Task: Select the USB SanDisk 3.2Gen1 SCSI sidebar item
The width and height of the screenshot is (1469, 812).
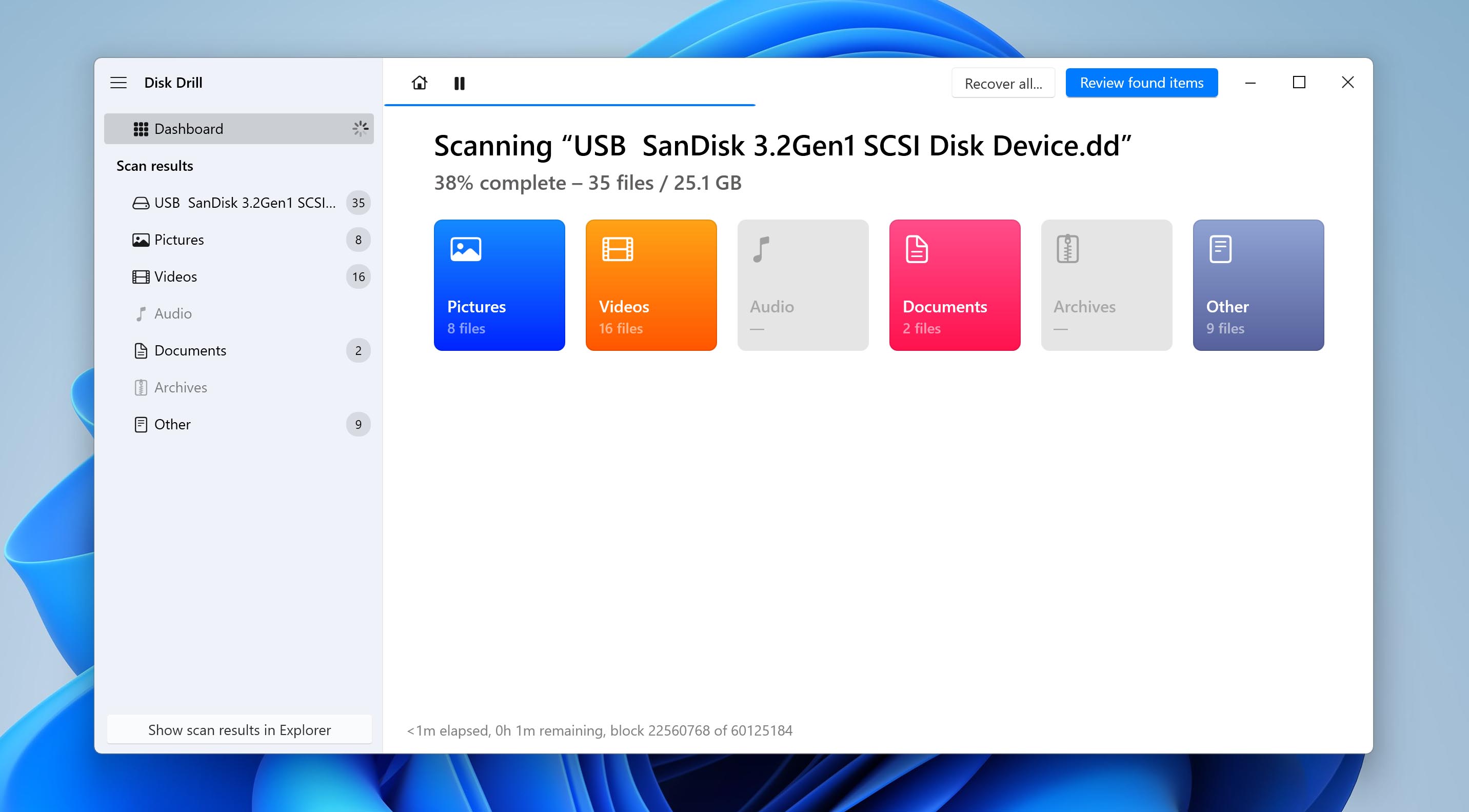Action: [x=239, y=203]
